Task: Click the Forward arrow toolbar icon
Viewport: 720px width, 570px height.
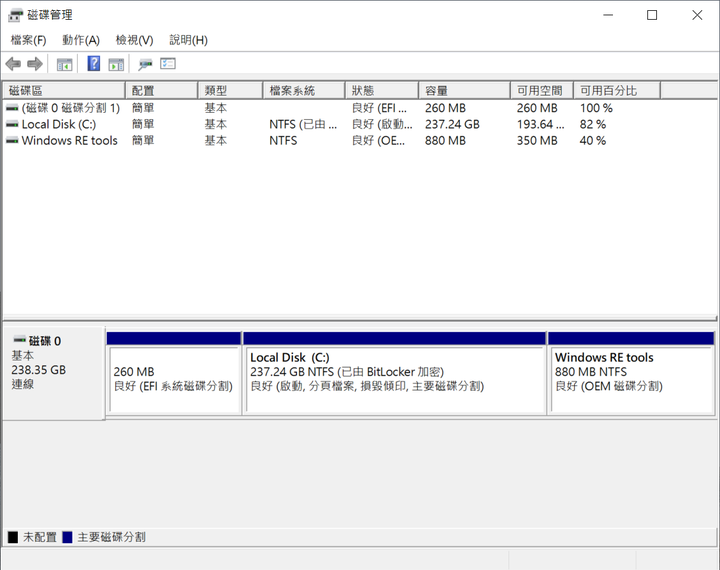Action: tap(35, 64)
